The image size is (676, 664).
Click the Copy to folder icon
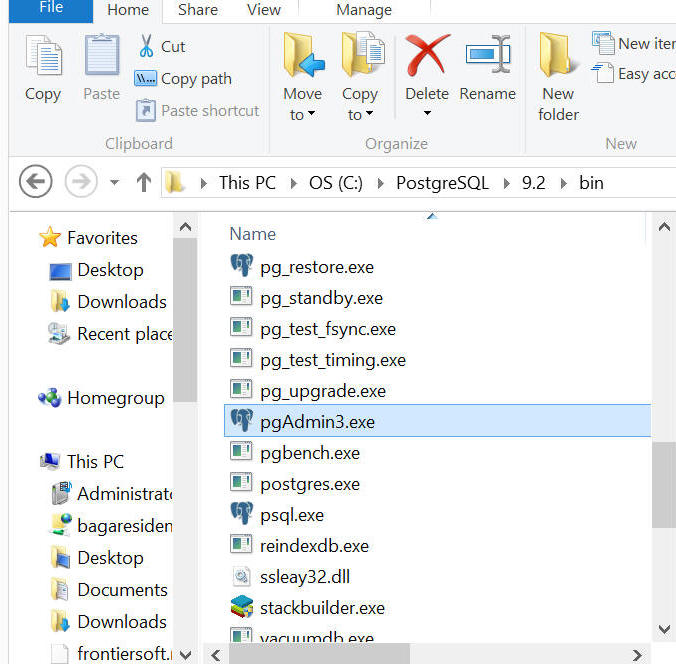(x=363, y=55)
